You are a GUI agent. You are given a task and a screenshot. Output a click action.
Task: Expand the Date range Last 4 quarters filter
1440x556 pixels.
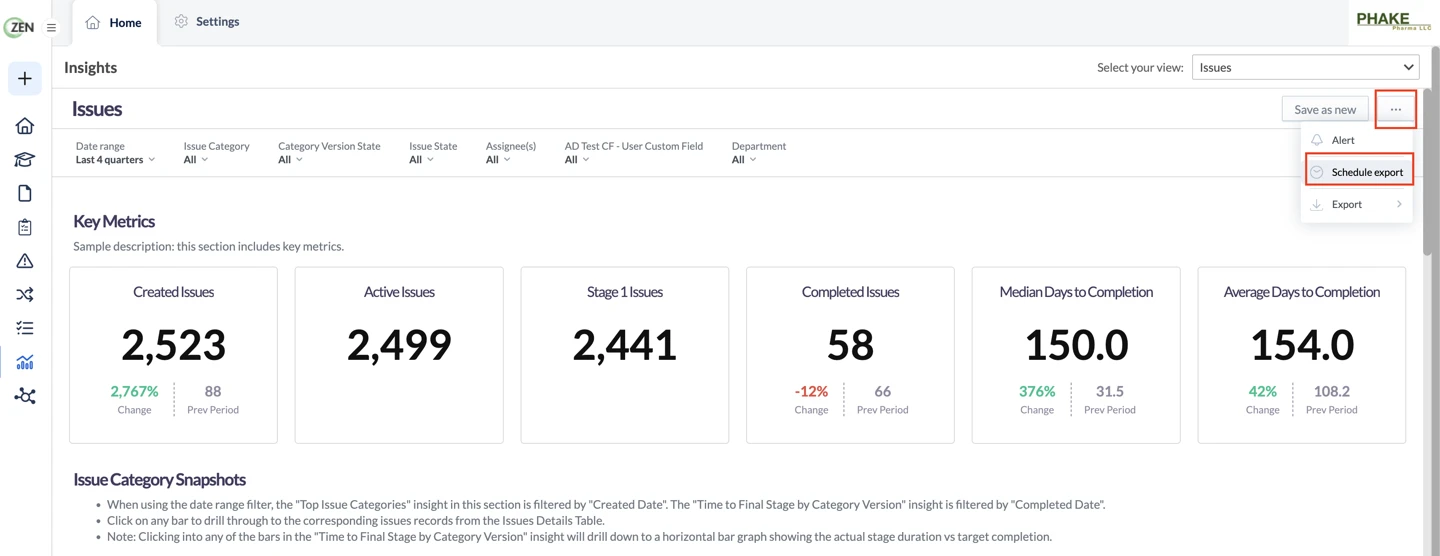click(x=115, y=153)
